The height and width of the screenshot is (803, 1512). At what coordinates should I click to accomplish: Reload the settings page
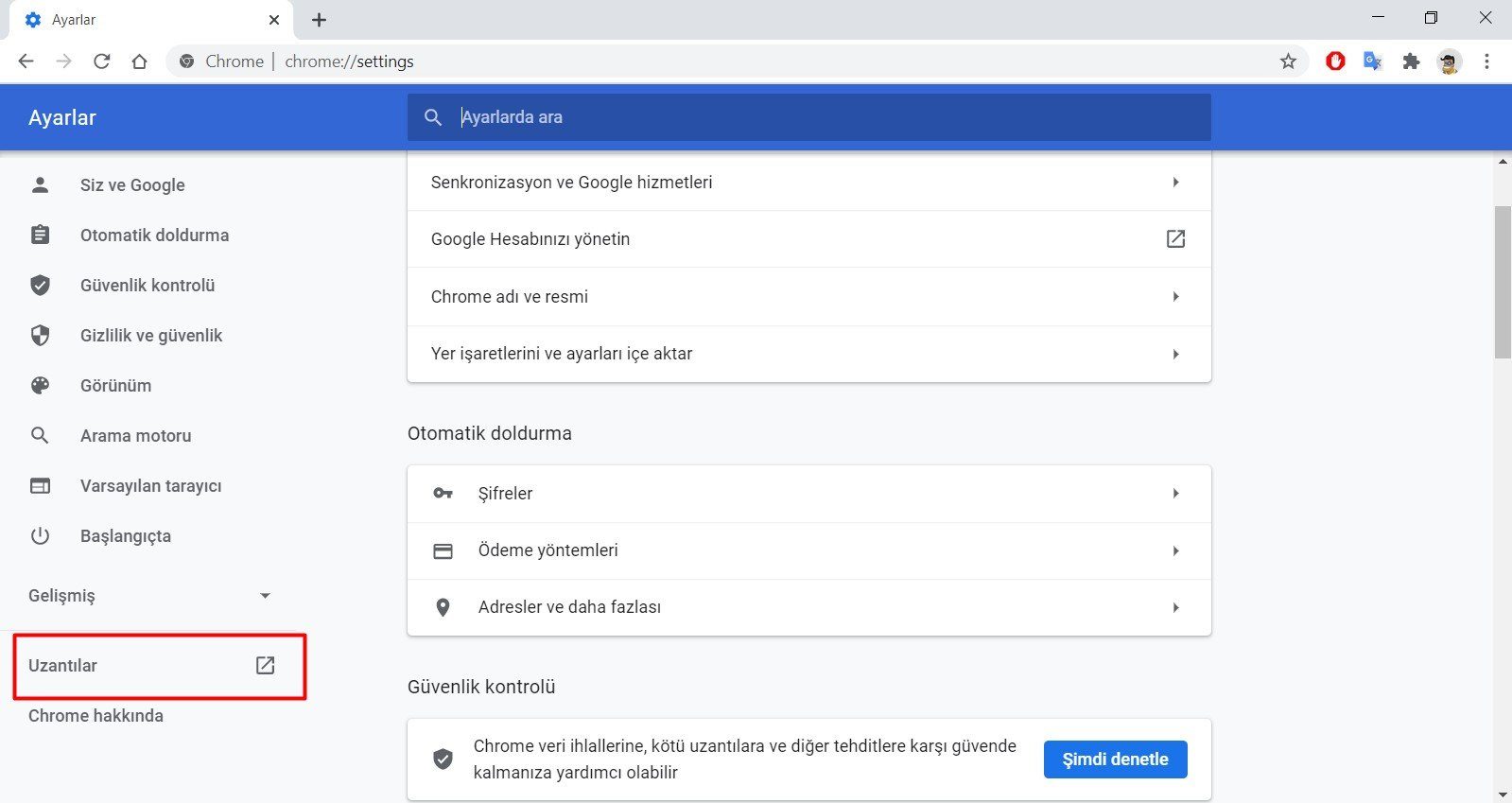pos(101,61)
